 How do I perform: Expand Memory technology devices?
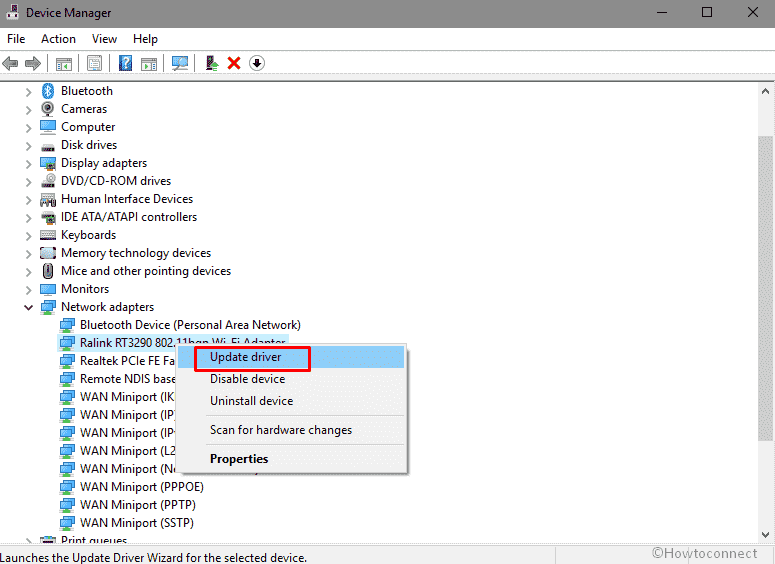[x=28, y=254]
